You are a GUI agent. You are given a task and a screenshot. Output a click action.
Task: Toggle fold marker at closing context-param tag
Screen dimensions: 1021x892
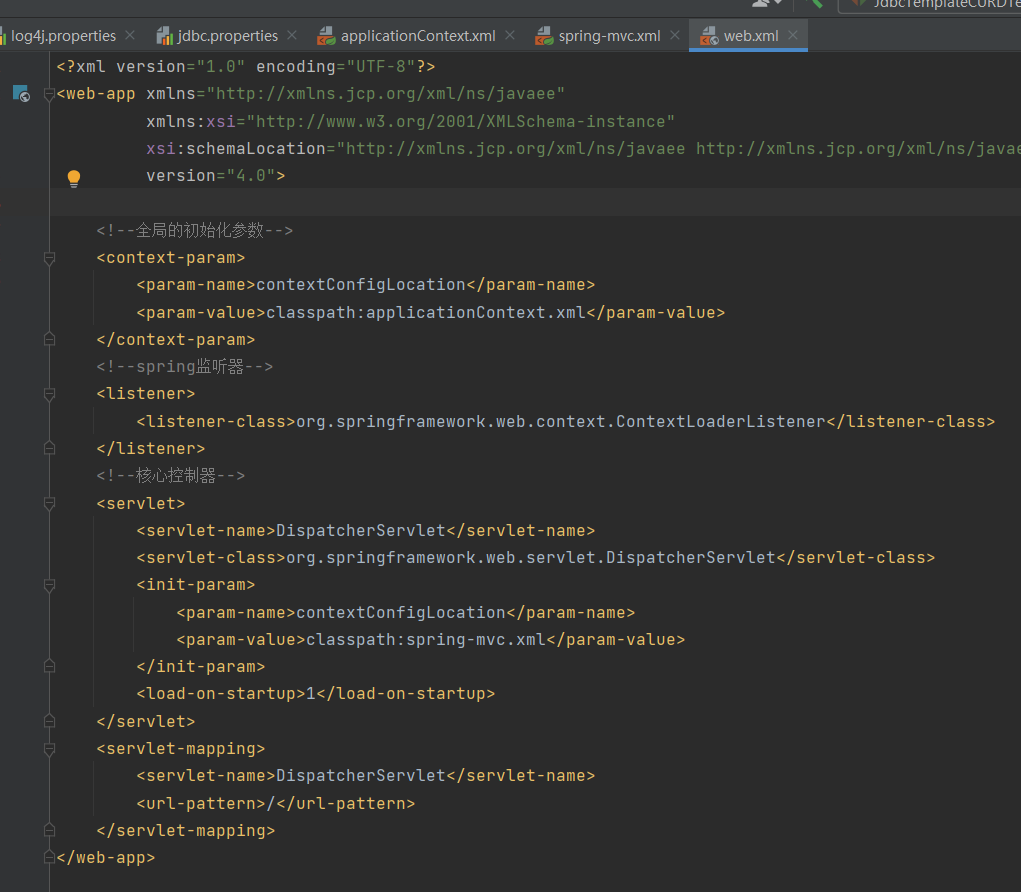click(x=49, y=339)
